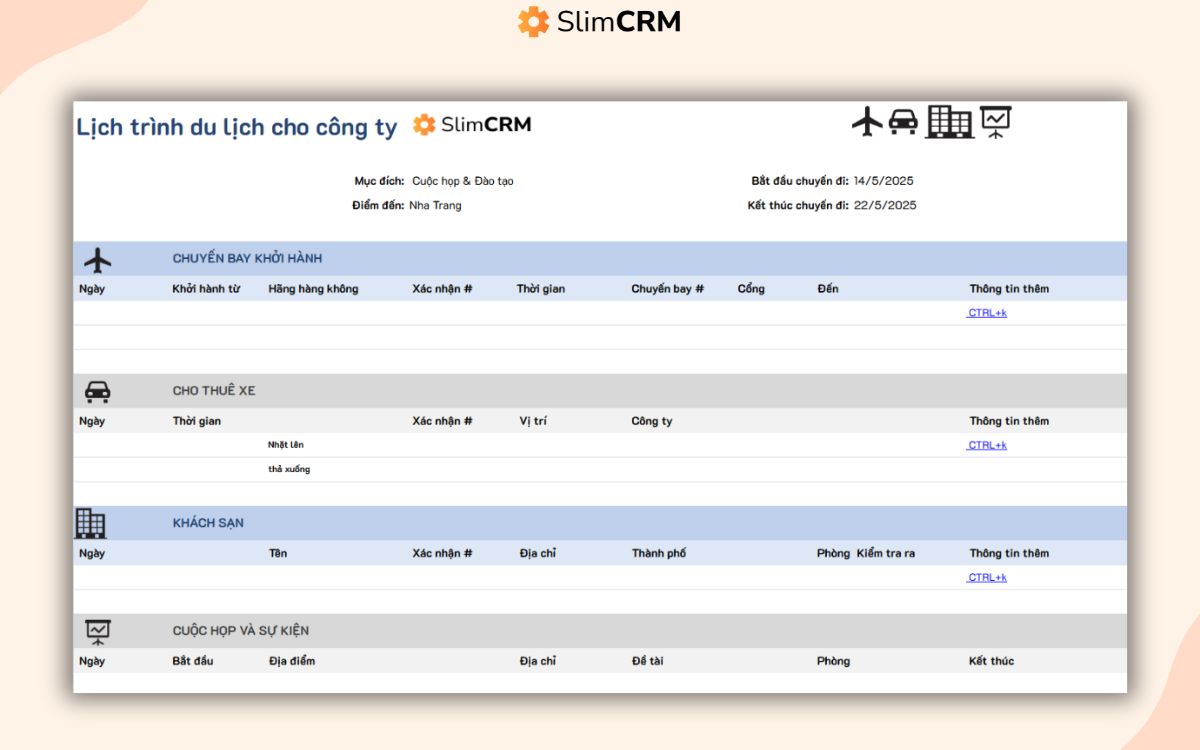Click the SlimCRM logo at the page top
The width and height of the screenshot is (1200, 750).
(x=599, y=22)
